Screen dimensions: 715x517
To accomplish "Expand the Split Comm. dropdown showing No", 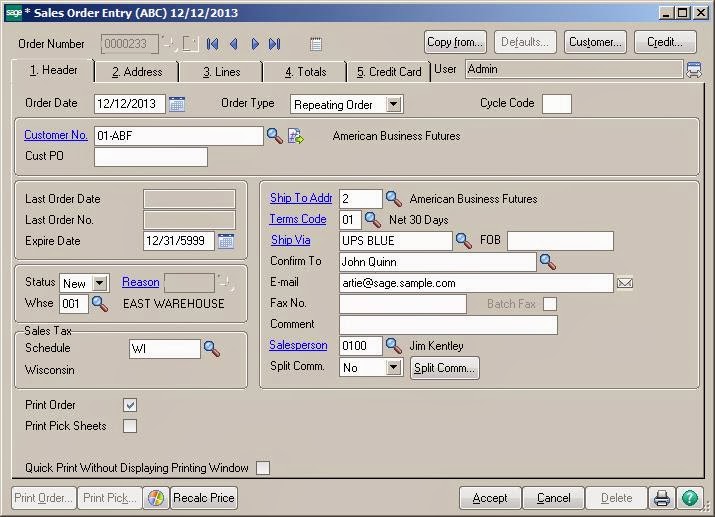I will click(394, 367).
